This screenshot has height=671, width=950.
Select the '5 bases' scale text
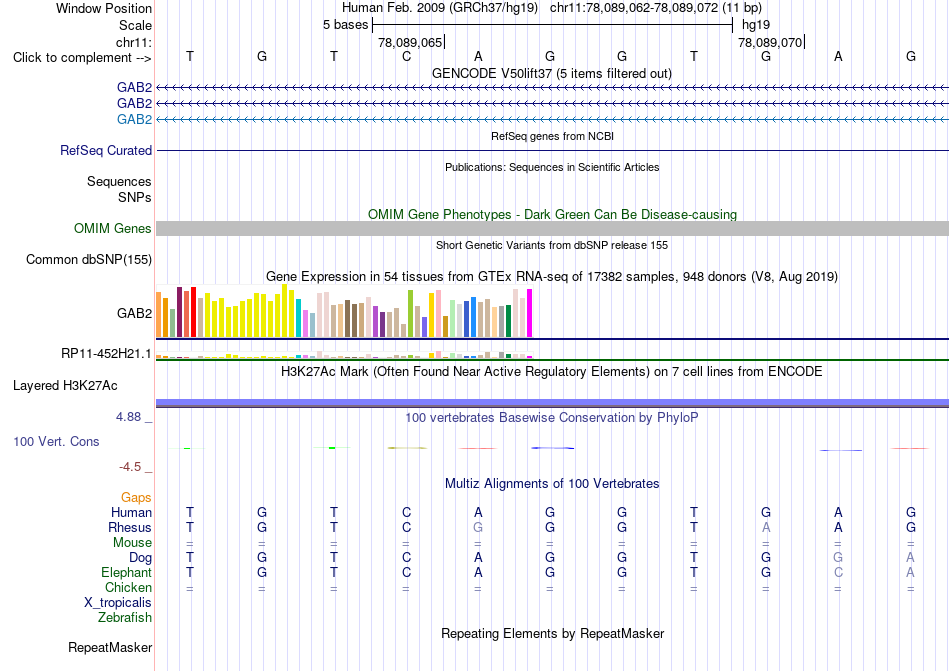click(x=345, y=25)
